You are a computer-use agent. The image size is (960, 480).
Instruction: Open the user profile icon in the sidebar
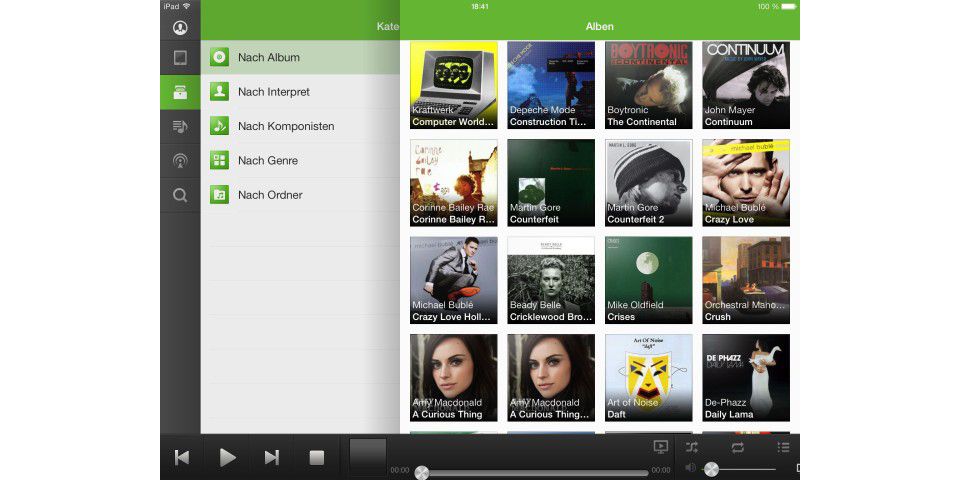tap(180, 28)
